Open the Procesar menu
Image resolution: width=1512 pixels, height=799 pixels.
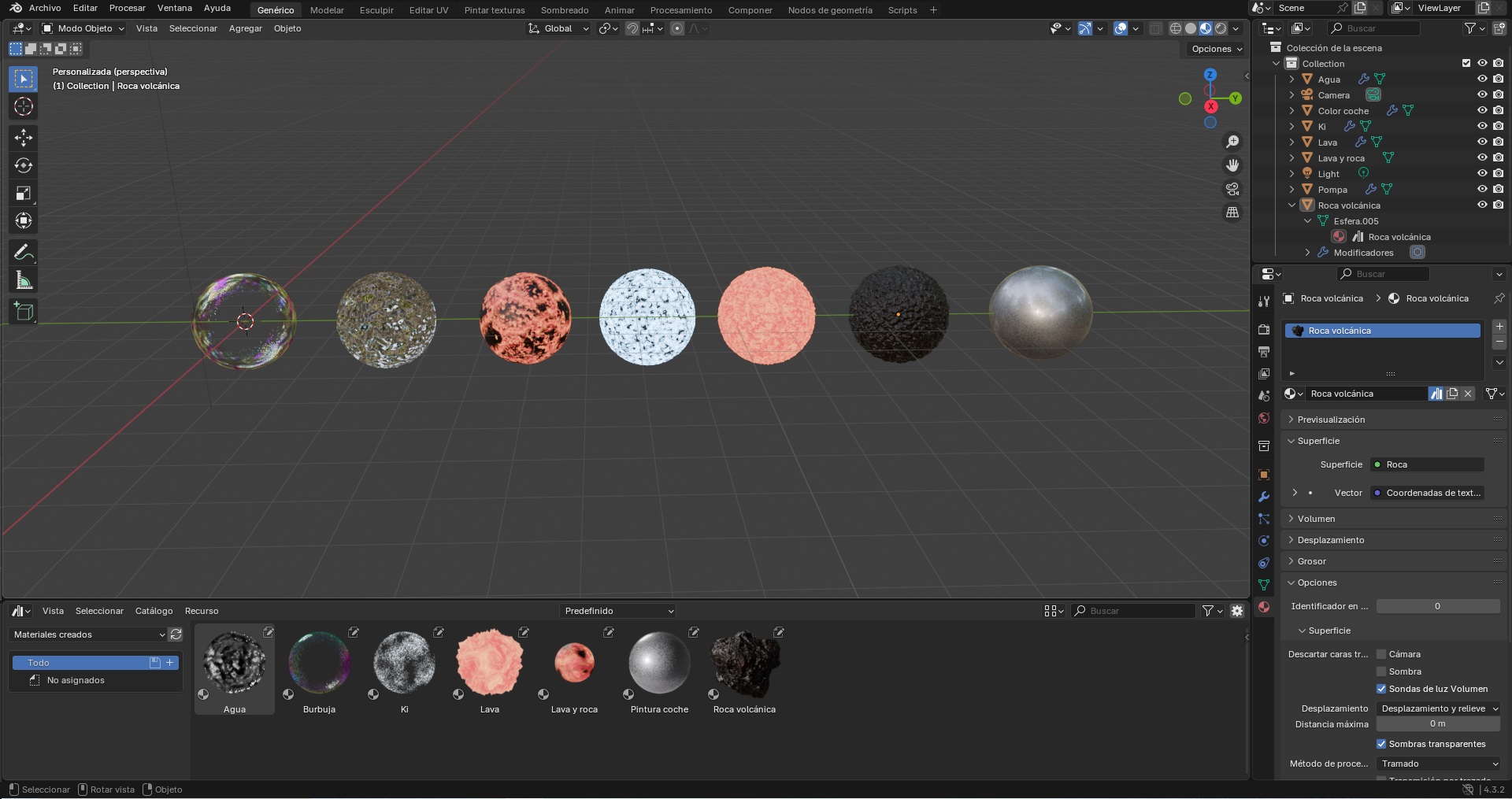pos(128,8)
